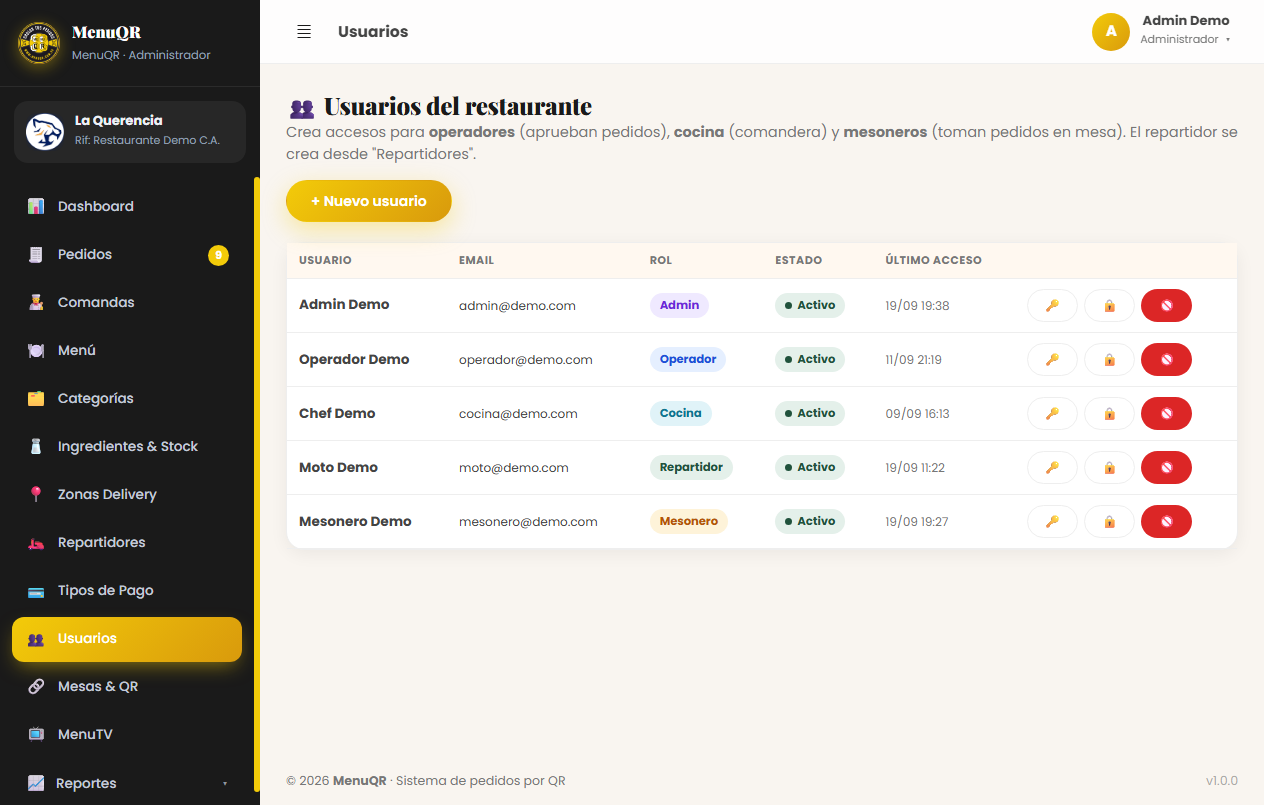Click the key icon for Operador Demo
The image size is (1264, 805).
(x=1052, y=359)
